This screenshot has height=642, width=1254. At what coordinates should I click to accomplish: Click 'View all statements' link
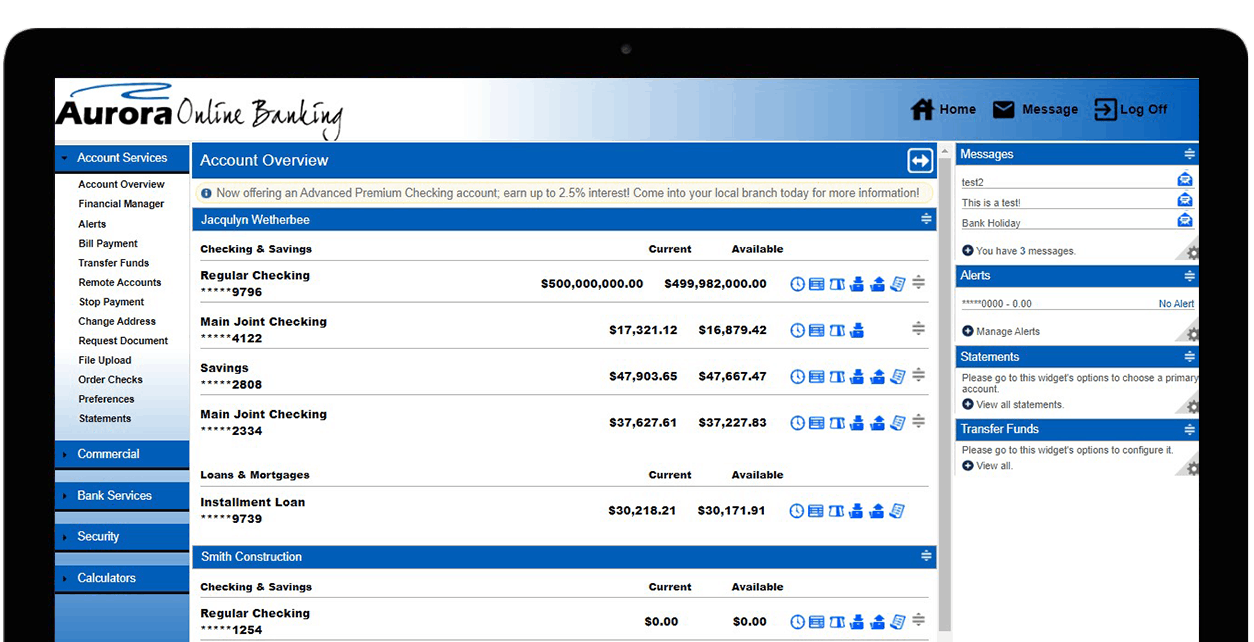1013,404
